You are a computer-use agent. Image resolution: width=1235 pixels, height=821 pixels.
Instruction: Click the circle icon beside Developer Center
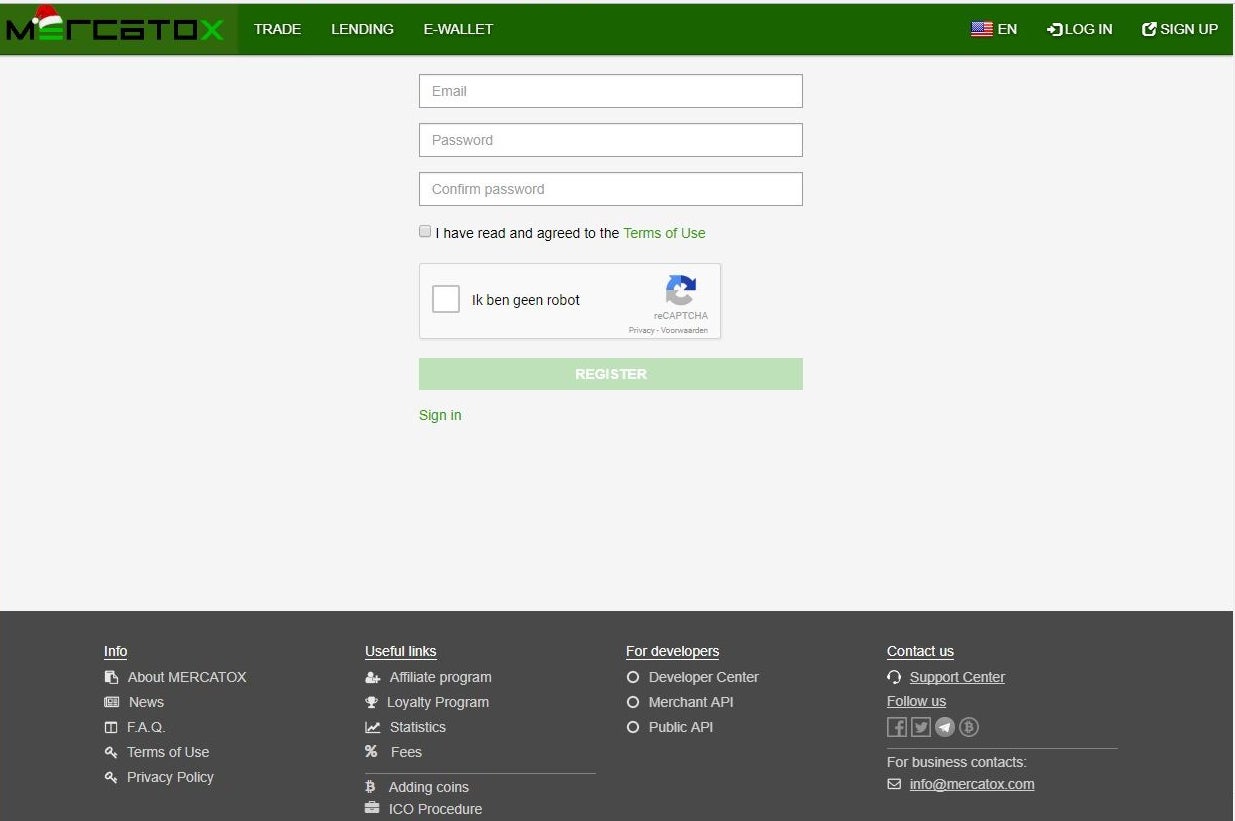[632, 677]
